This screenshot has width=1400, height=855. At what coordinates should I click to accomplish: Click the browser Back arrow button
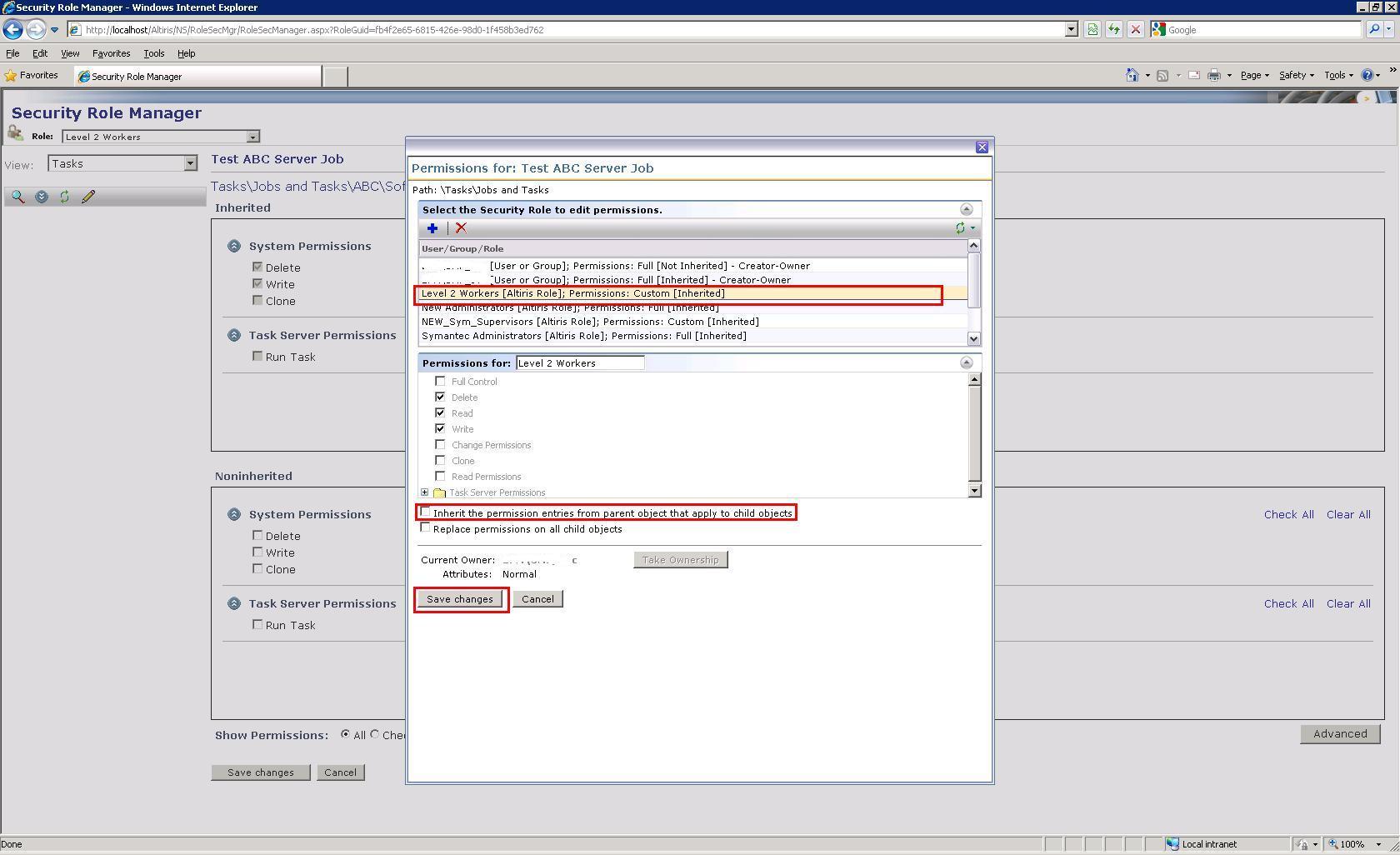[x=12, y=30]
